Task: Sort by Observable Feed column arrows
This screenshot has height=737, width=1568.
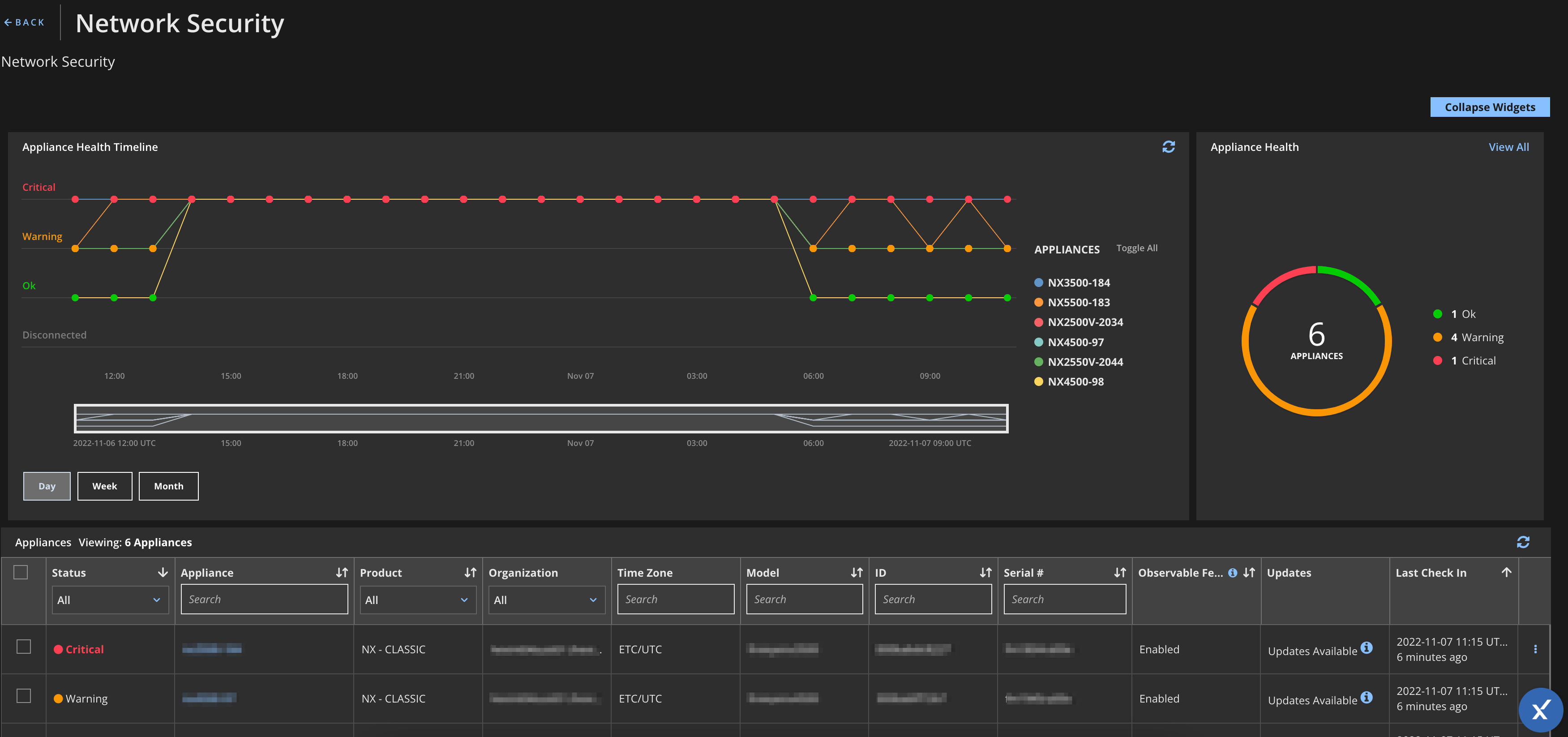Action: [x=1249, y=572]
